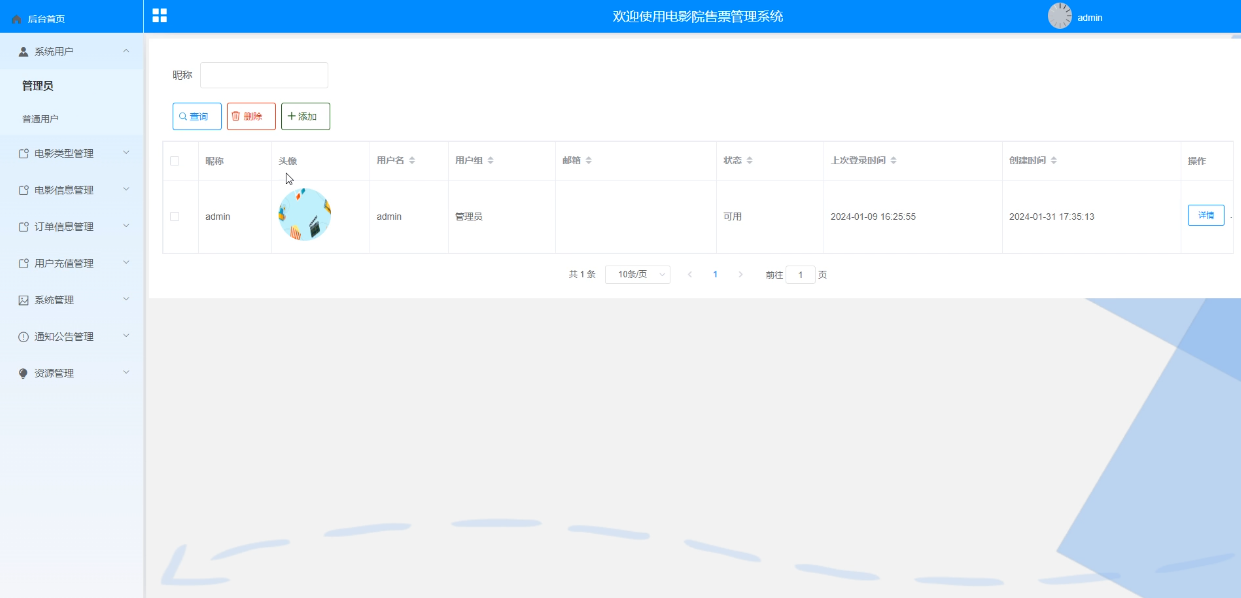Image resolution: width=1241 pixels, height=598 pixels.
Task: Check the admin row checkbox
Action: pos(175,216)
